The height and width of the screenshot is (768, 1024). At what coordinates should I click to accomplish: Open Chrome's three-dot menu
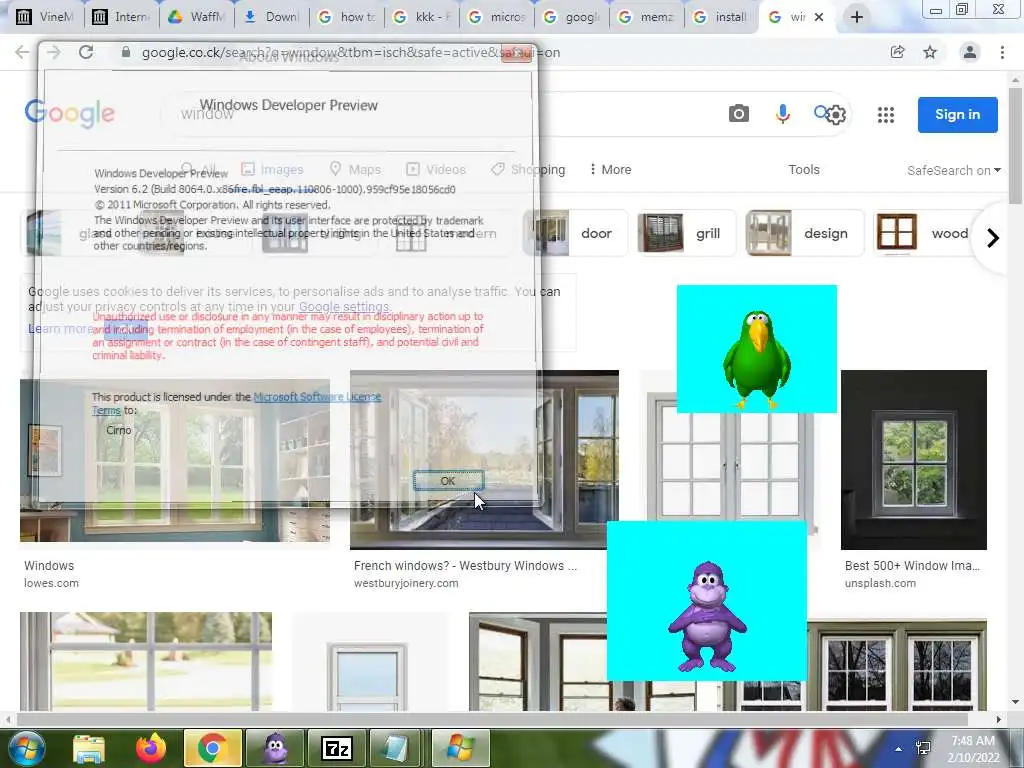(x=1002, y=52)
